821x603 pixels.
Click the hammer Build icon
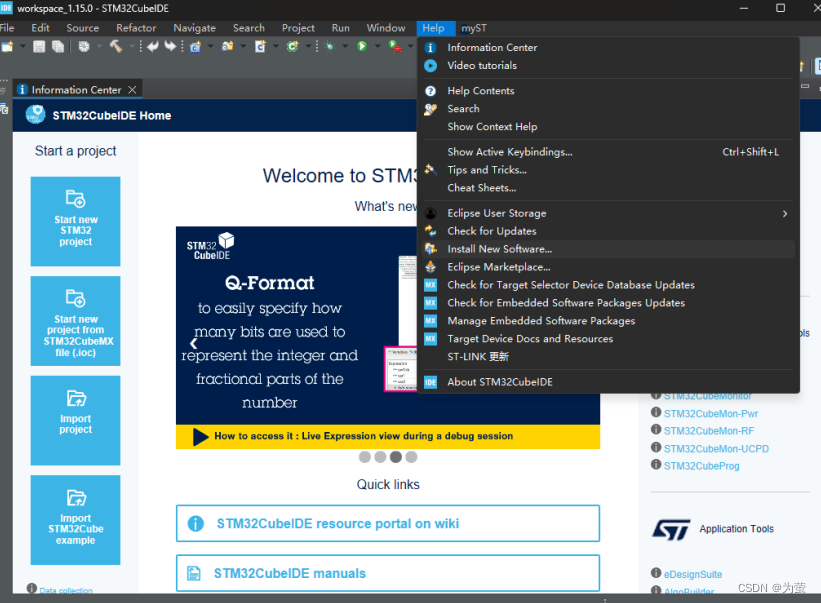point(116,47)
